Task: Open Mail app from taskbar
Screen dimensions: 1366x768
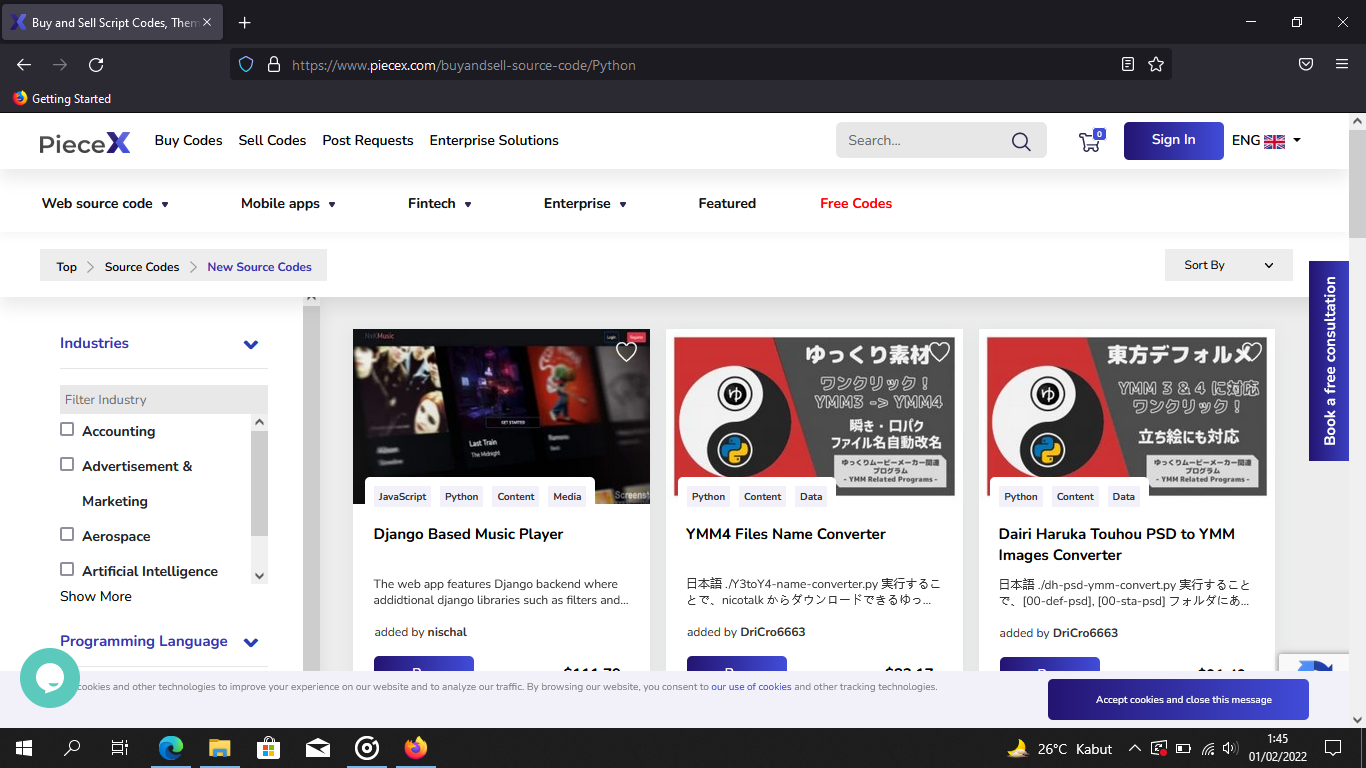Action: coord(318,748)
